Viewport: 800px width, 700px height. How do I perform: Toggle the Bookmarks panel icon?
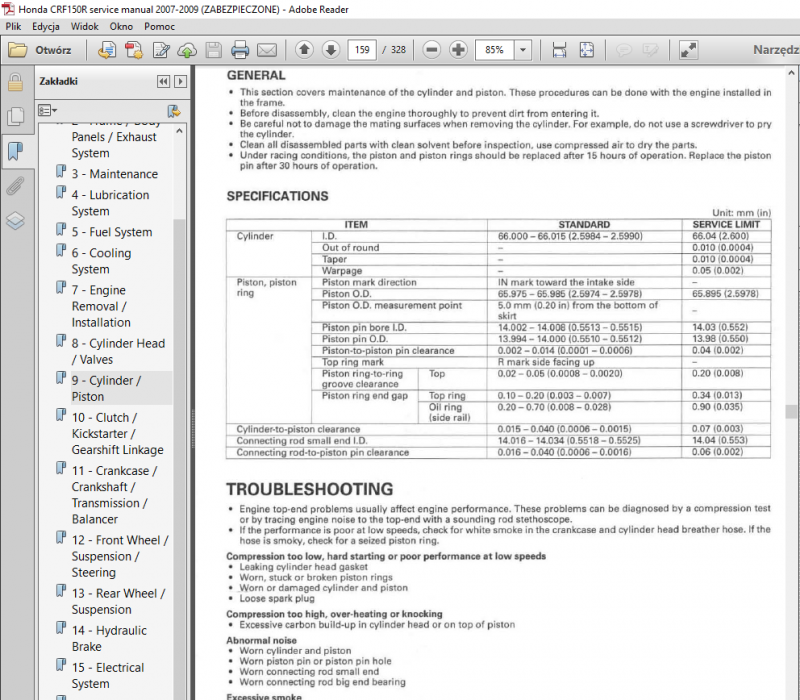15,151
